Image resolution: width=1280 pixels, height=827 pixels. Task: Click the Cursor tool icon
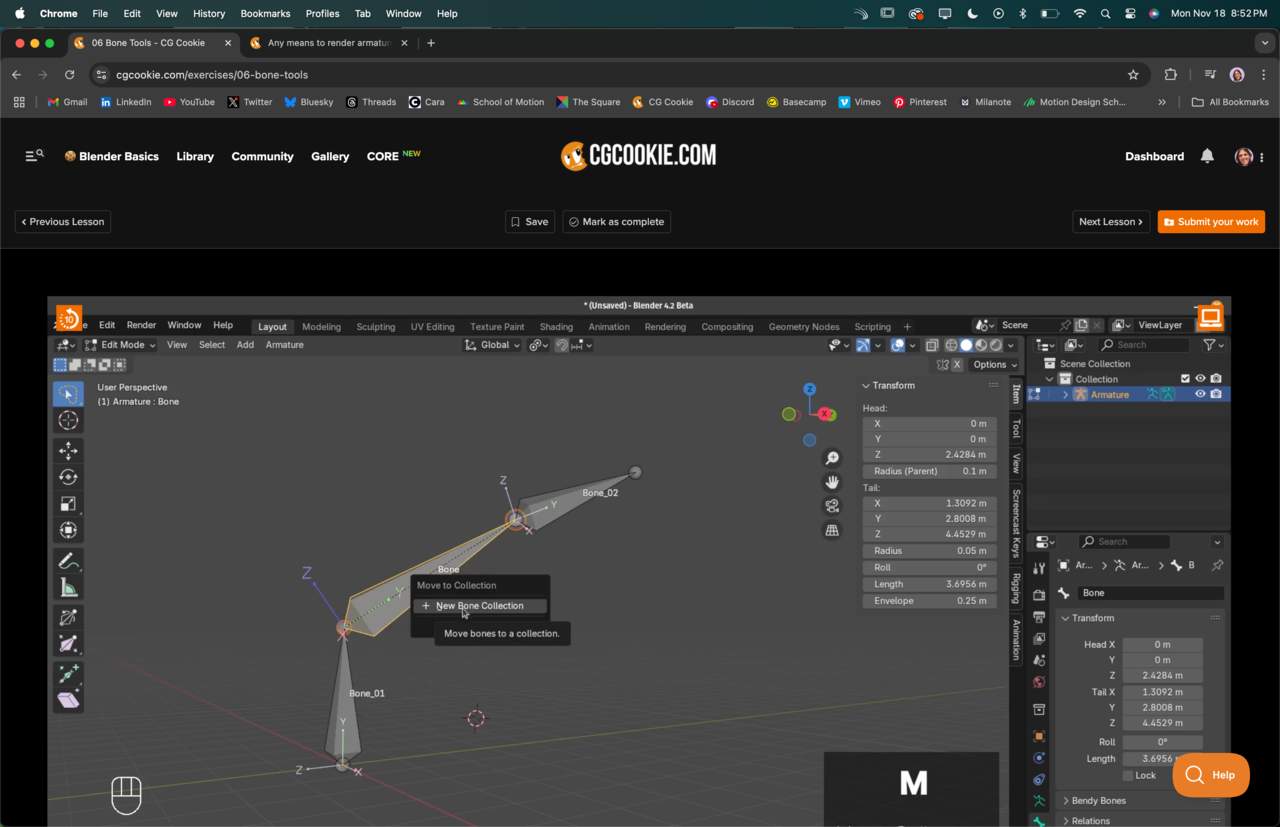click(x=68, y=421)
